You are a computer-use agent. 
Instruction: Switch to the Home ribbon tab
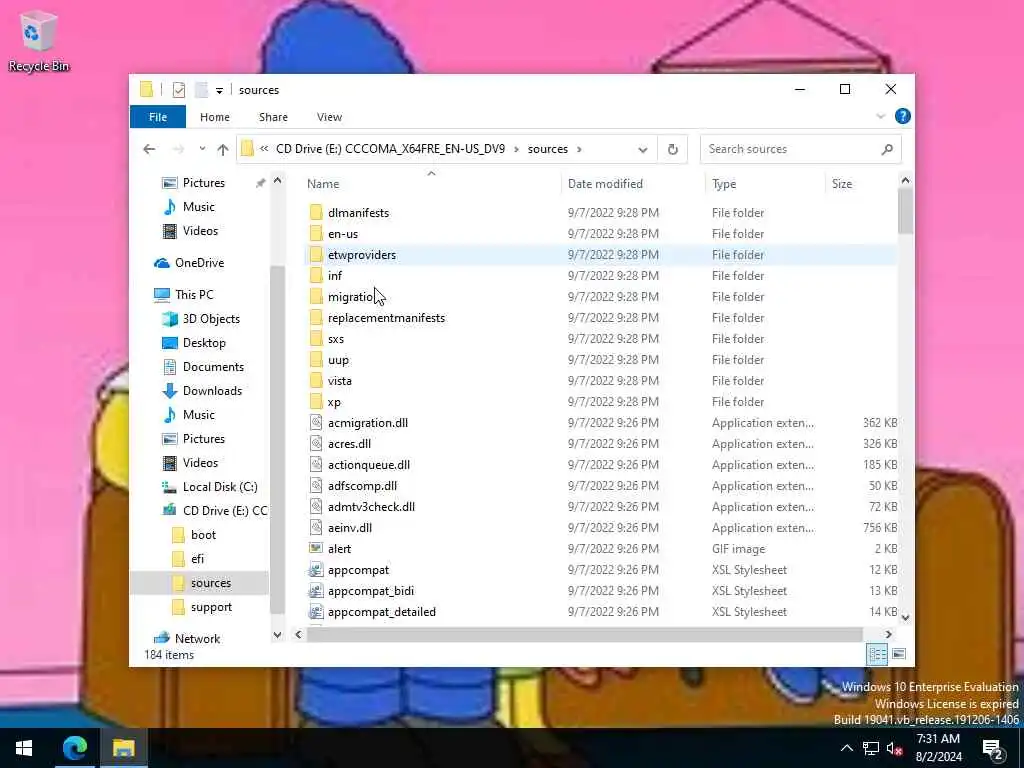[x=215, y=117]
